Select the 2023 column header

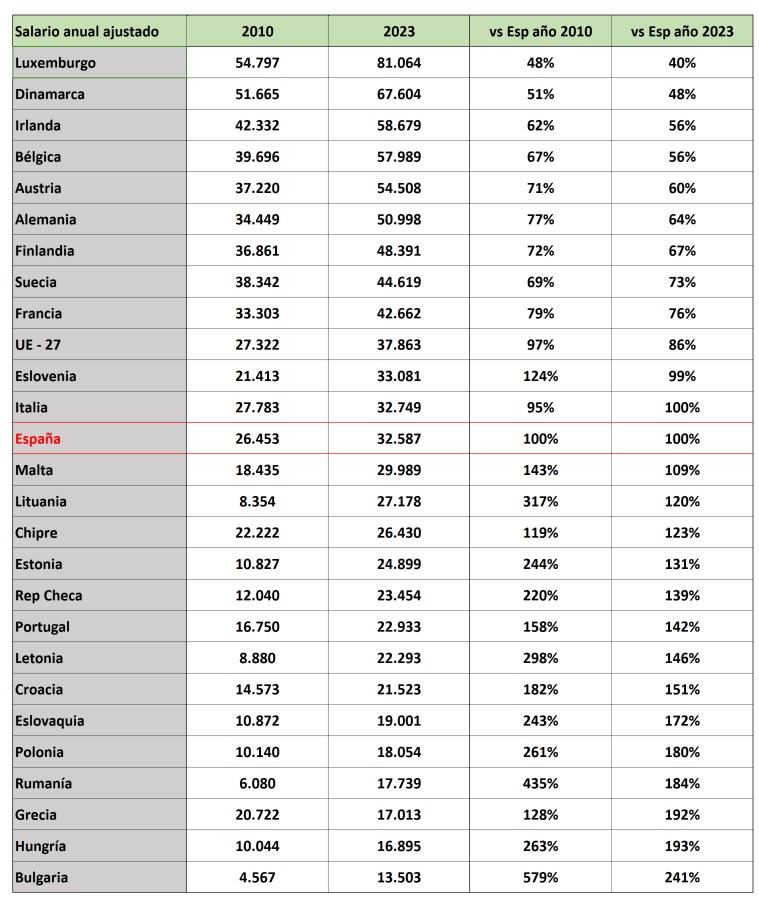coord(399,31)
